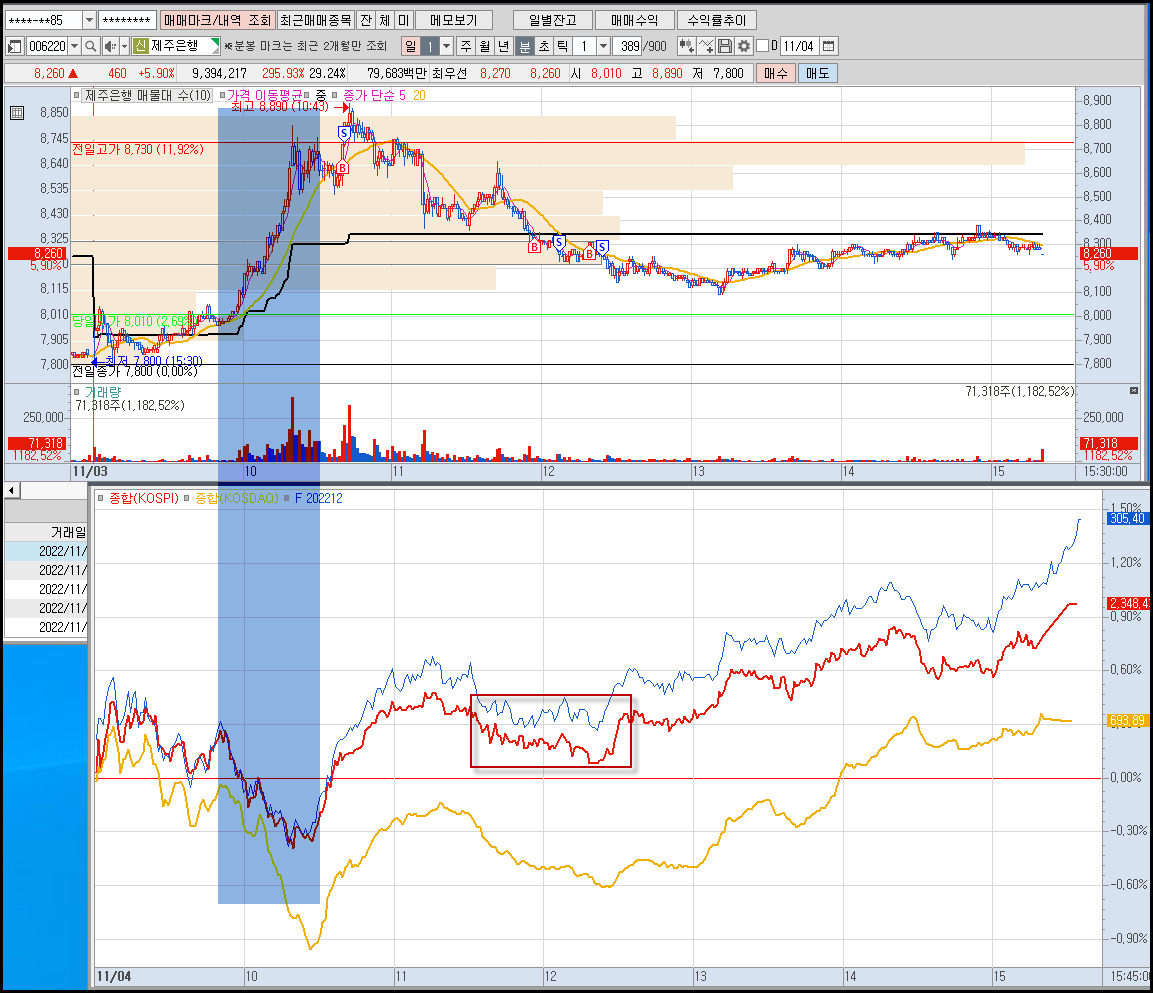This screenshot has height=993, width=1153.
Task: Click the 최우선 label in quote bar
Action: pyautogui.click(x=449, y=74)
